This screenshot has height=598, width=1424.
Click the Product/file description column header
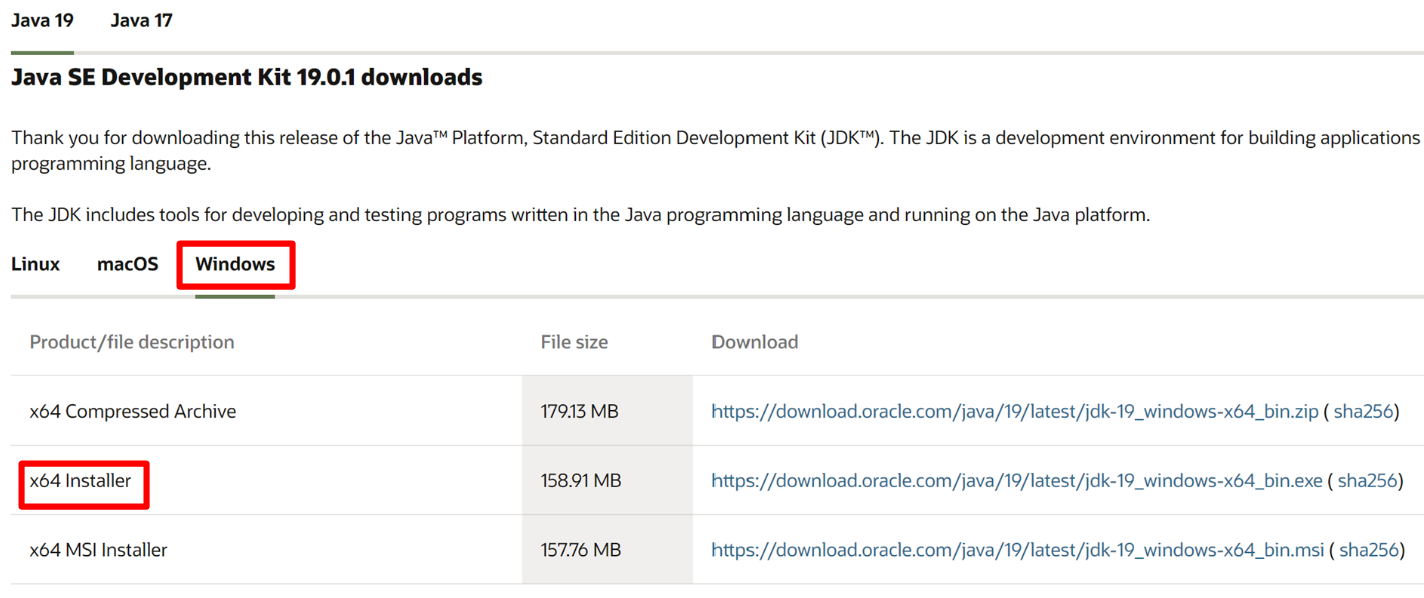click(x=132, y=342)
